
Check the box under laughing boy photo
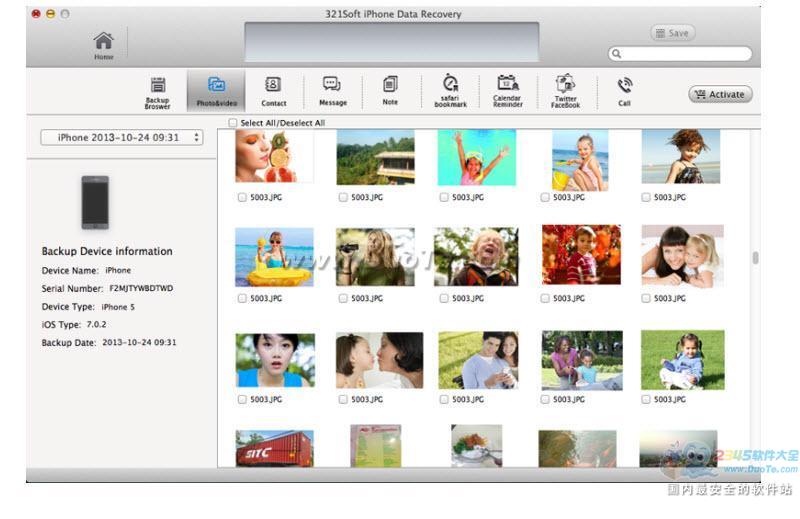pyautogui.click(x=444, y=298)
